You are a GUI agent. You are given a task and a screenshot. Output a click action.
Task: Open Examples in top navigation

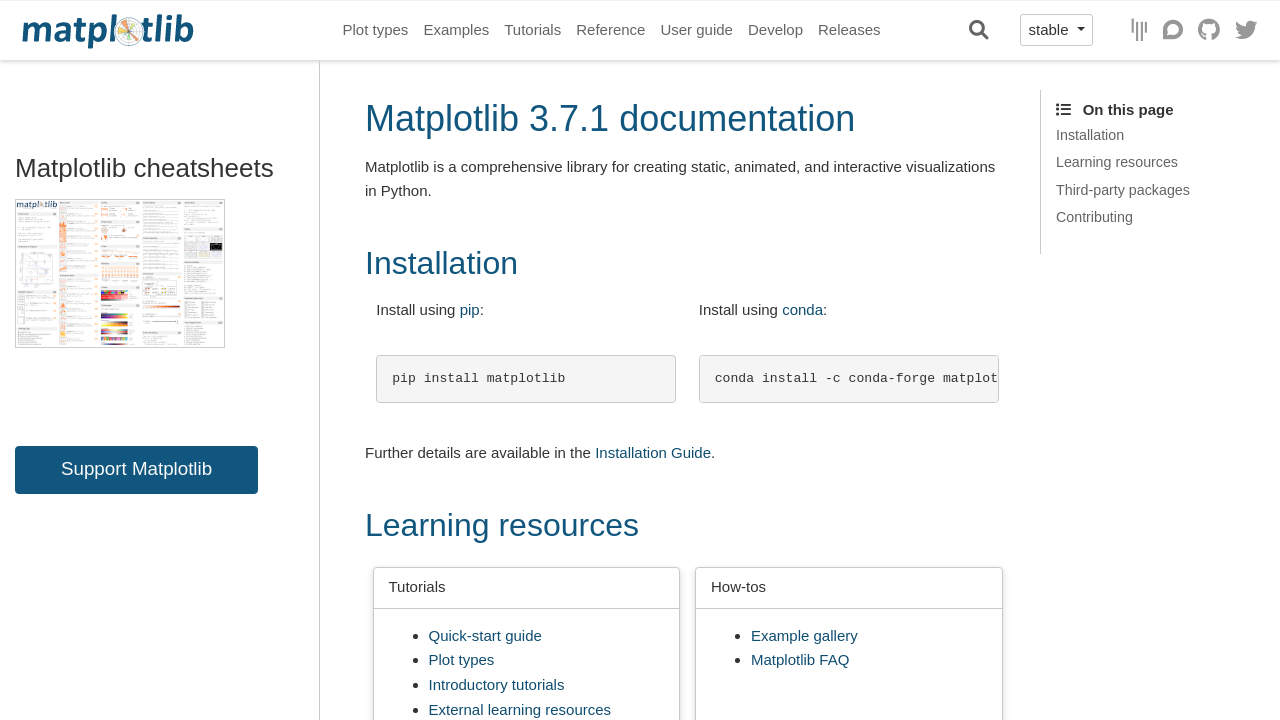pyautogui.click(x=456, y=30)
